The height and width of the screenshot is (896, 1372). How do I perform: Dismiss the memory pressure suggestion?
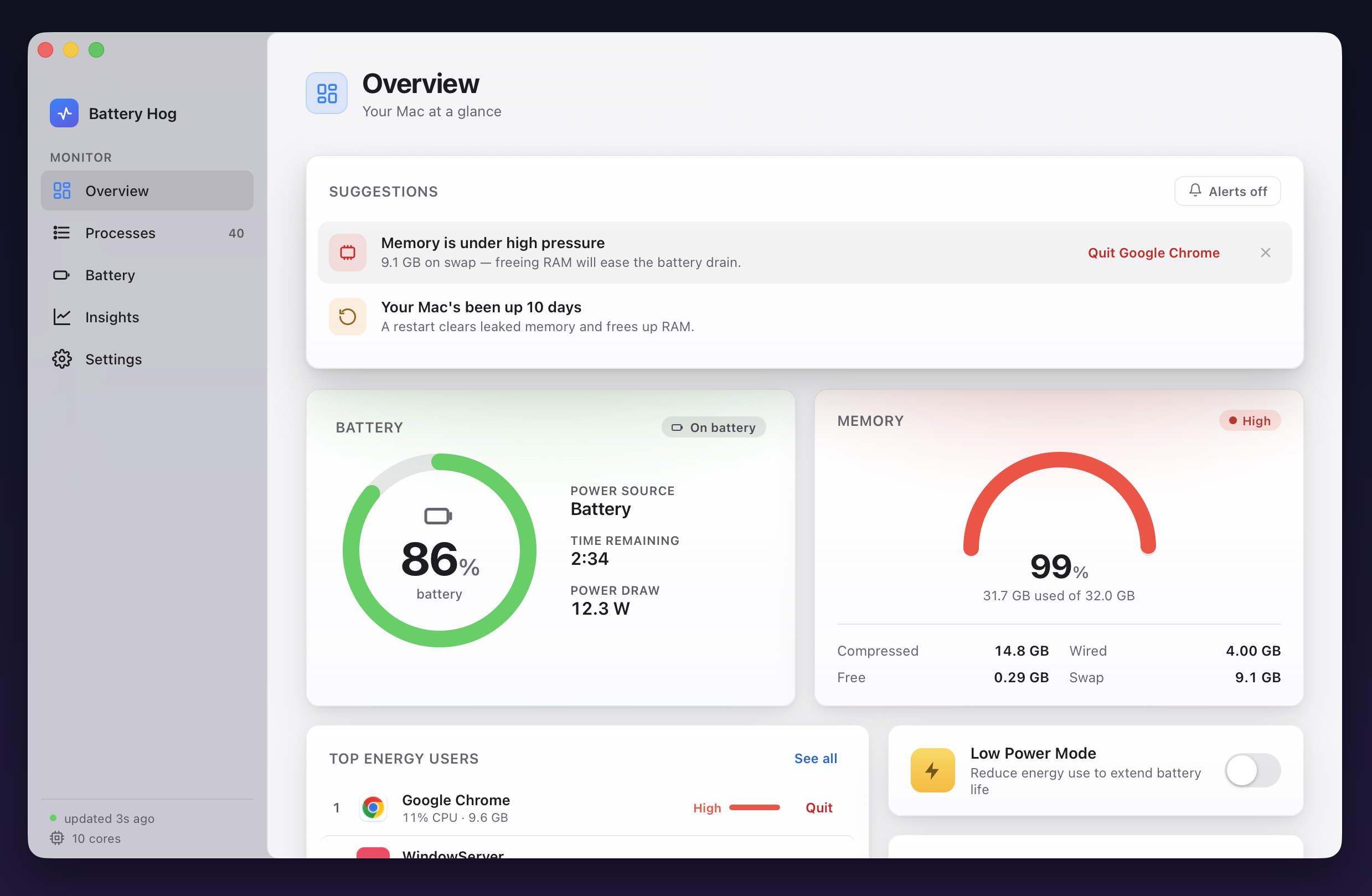pyautogui.click(x=1265, y=253)
